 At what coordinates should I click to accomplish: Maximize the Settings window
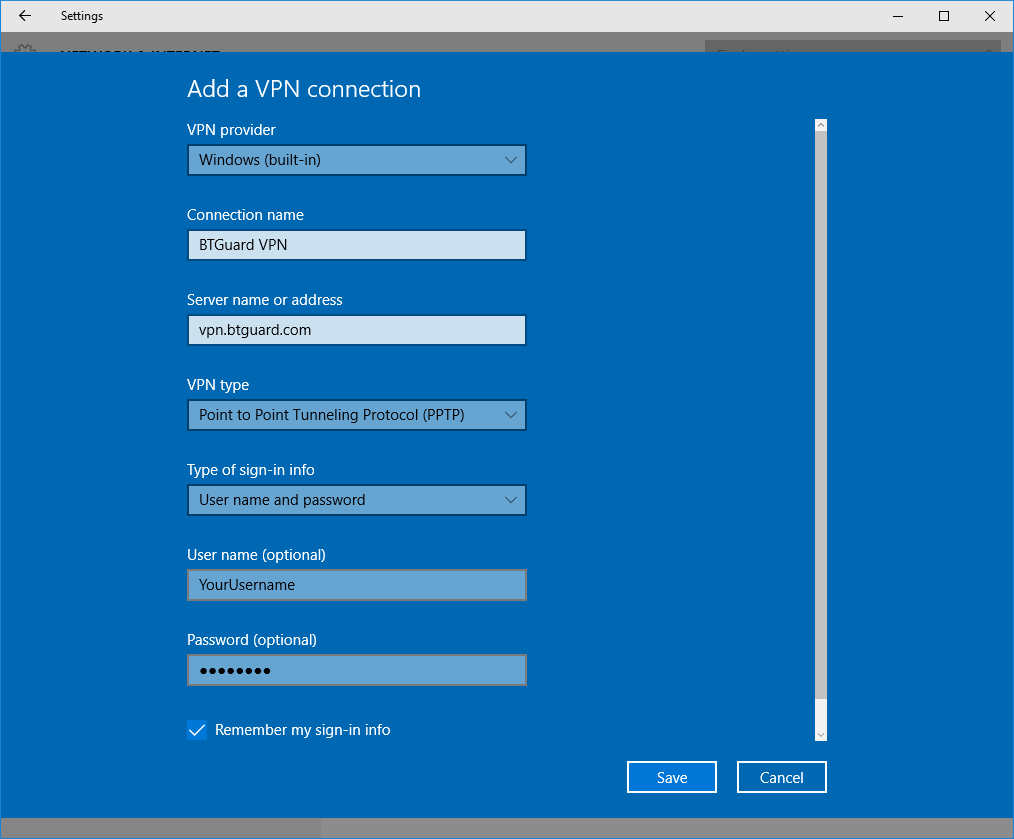(943, 16)
